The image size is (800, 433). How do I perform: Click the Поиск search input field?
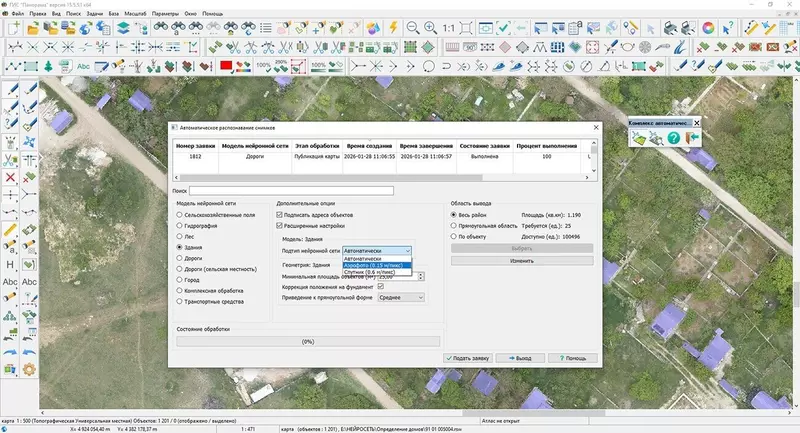291,190
